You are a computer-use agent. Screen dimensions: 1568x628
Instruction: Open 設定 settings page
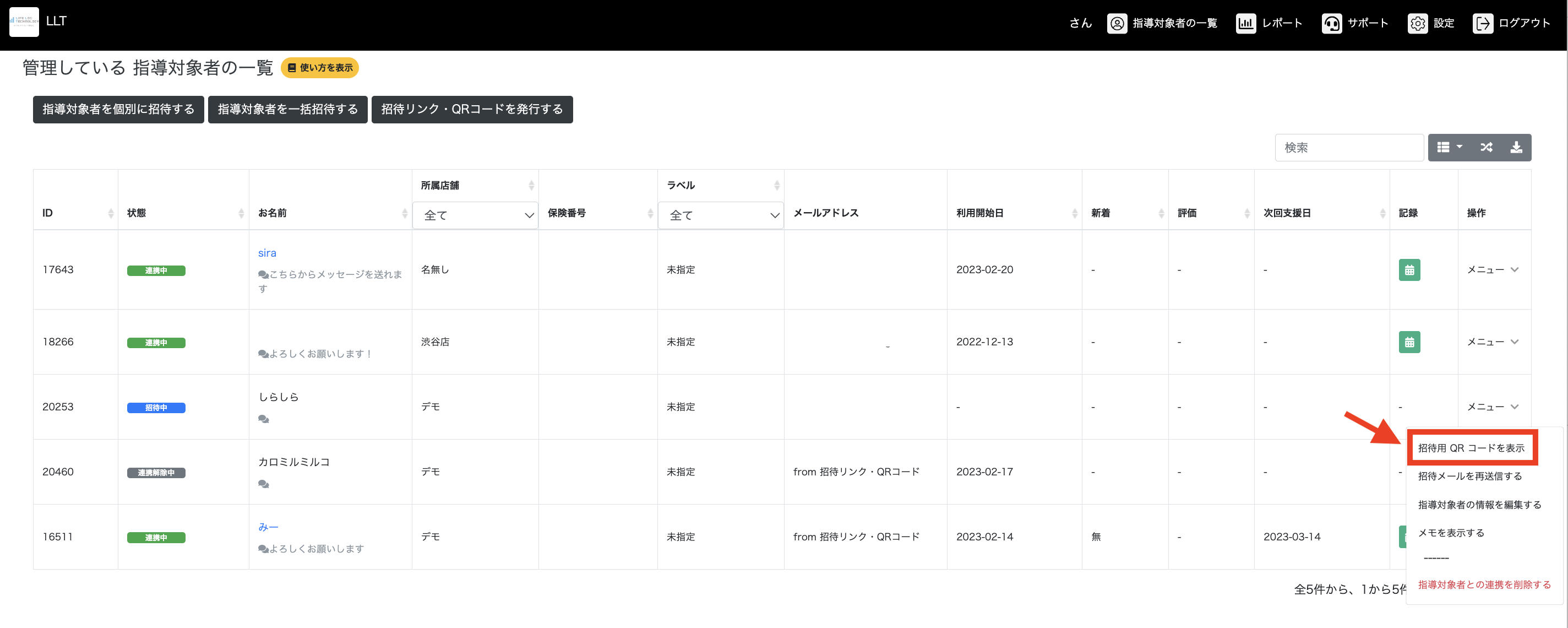(x=1431, y=24)
